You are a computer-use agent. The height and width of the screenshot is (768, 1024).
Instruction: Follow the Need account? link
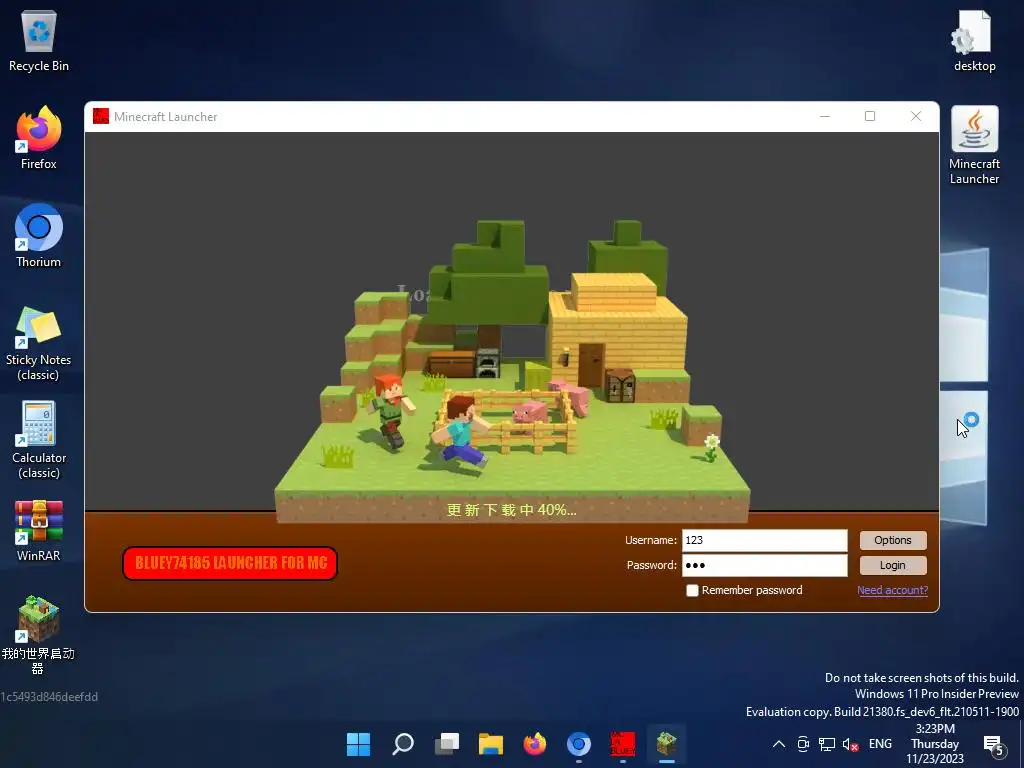892,590
